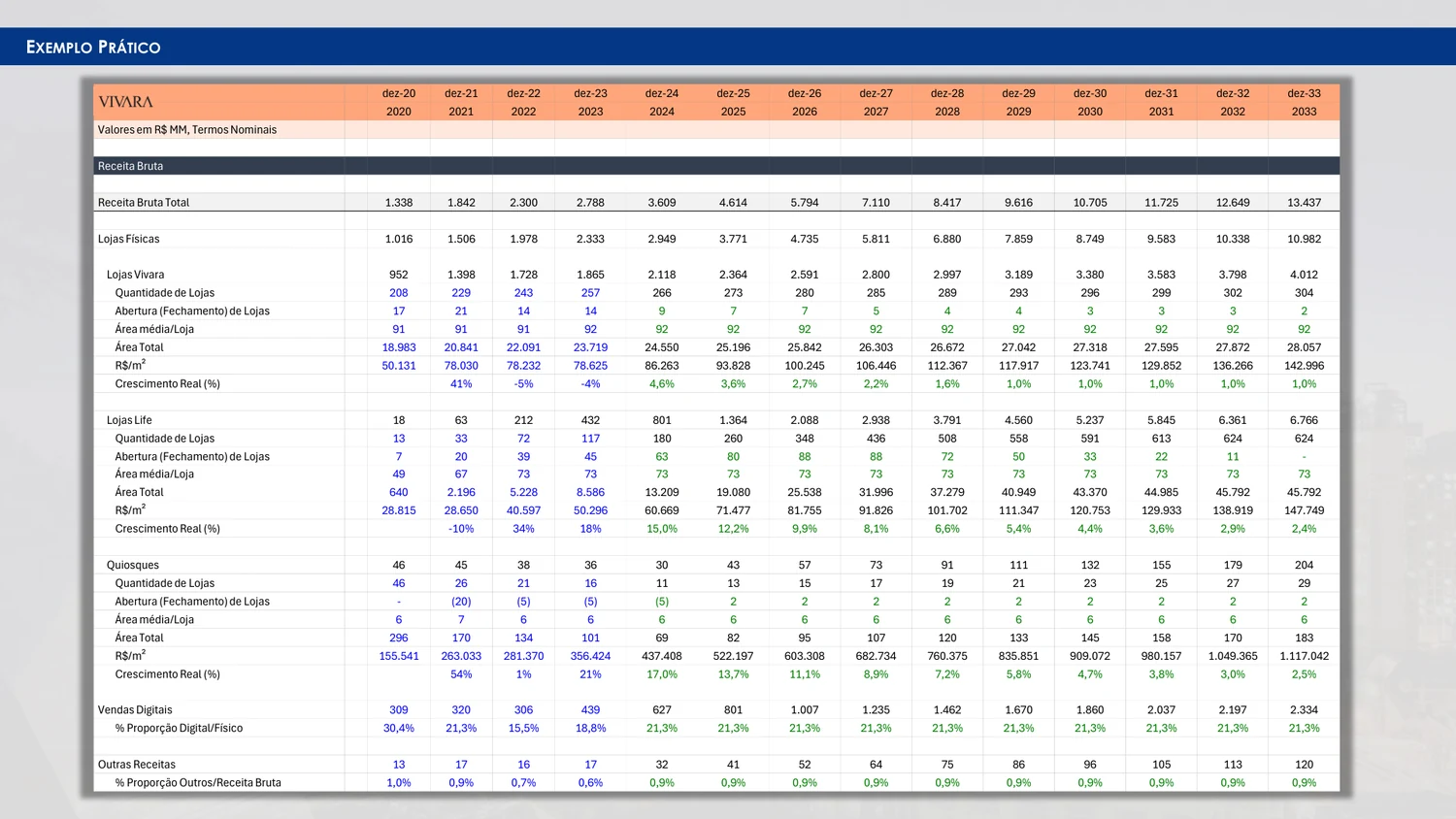This screenshot has width=1456, height=819.
Task: Click the 'dez-24' column header
Action: coord(662,94)
